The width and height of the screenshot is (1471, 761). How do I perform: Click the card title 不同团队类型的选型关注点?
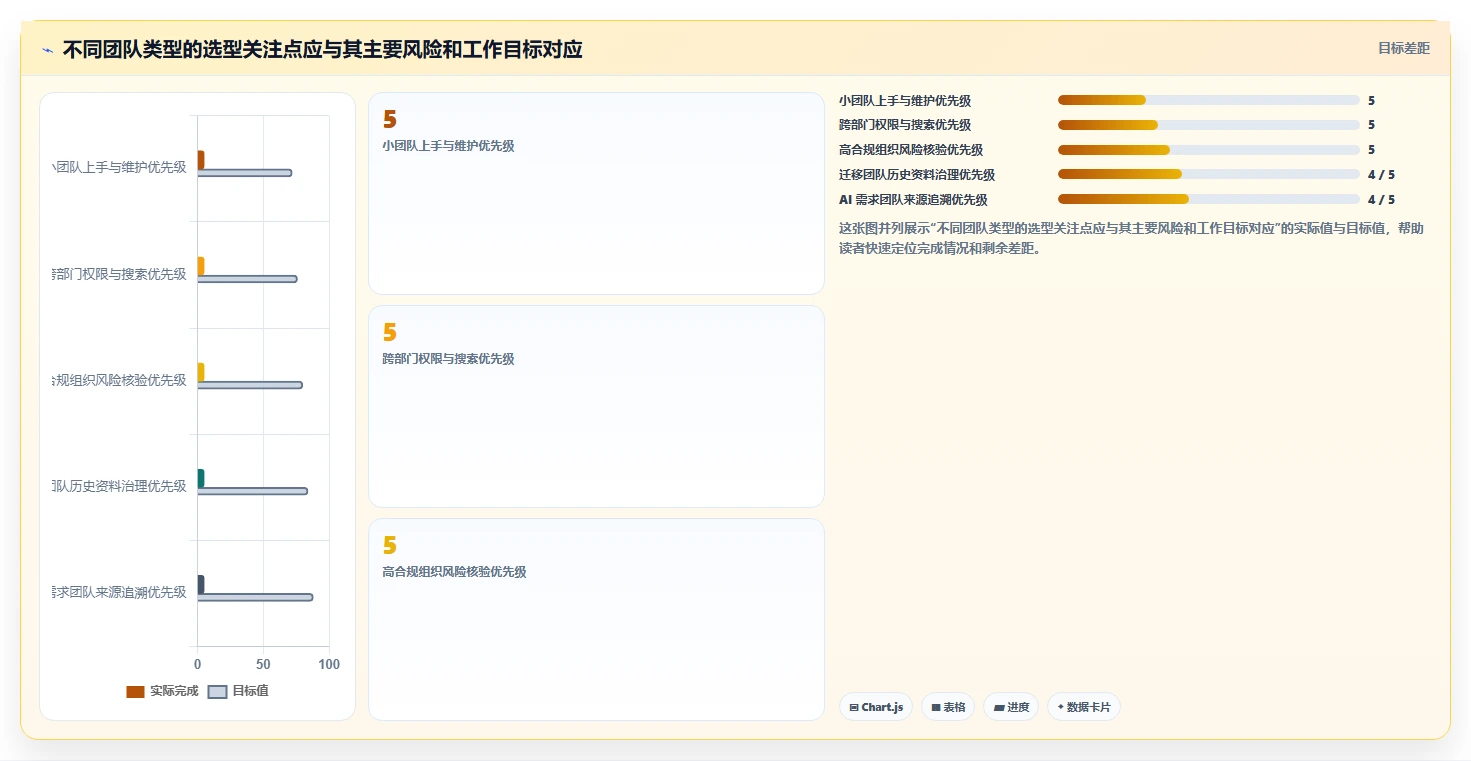click(x=322, y=49)
